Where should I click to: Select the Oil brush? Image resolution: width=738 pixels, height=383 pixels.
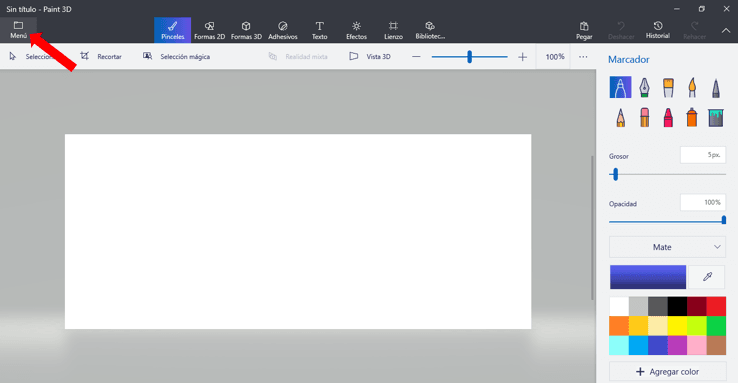tap(668, 88)
